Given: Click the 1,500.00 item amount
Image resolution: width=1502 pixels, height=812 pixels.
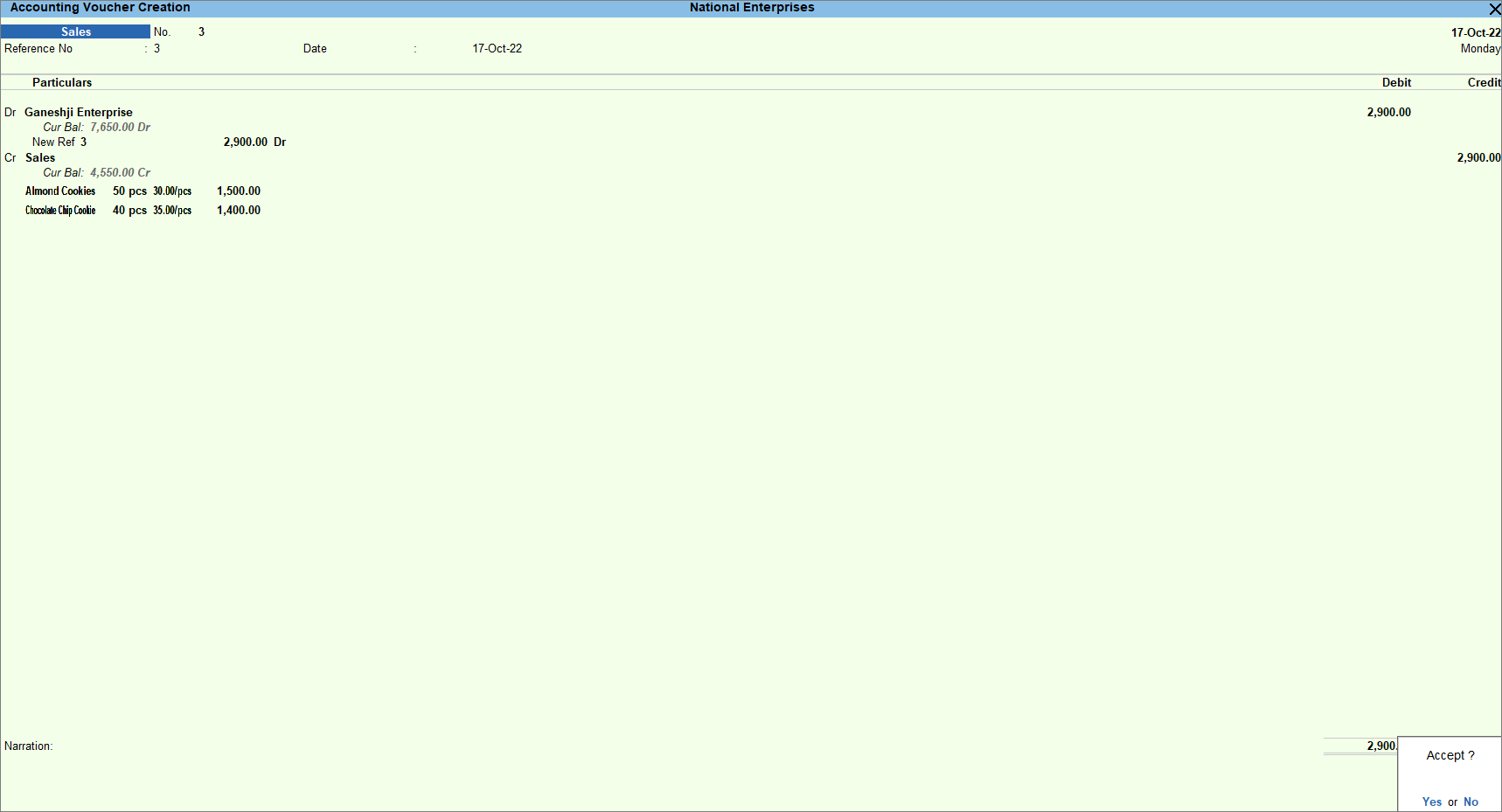Looking at the screenshot, I should coord(239,191).
